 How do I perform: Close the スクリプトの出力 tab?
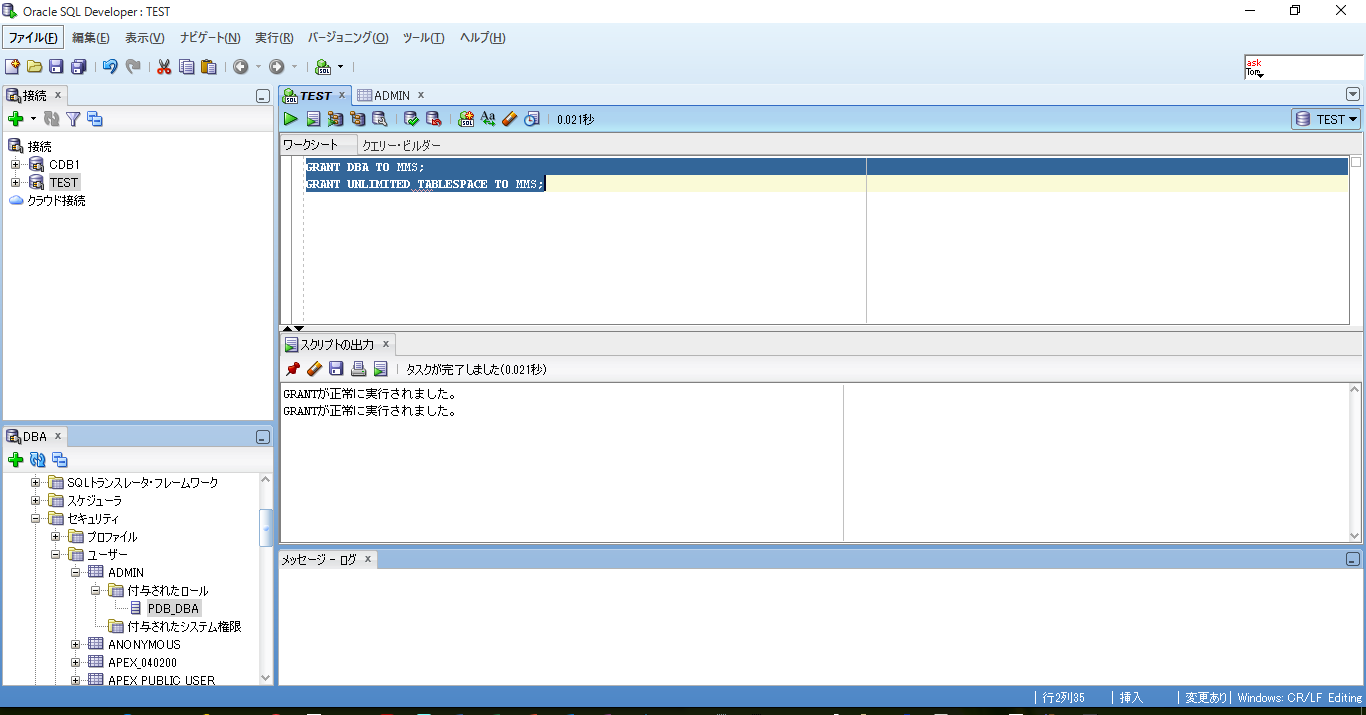[386, 344]
